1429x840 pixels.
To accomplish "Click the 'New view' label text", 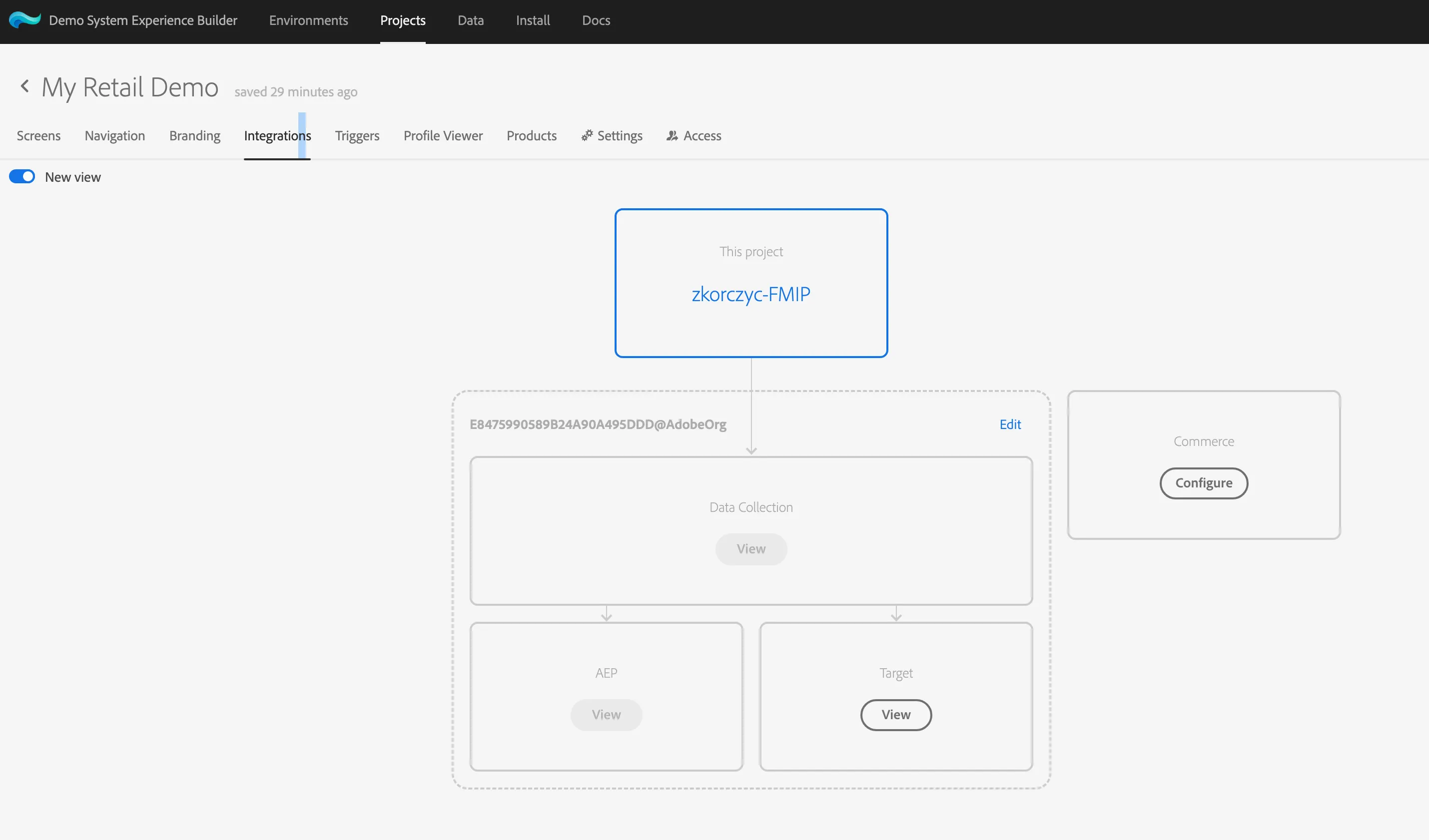I will [x=72, y=177].
